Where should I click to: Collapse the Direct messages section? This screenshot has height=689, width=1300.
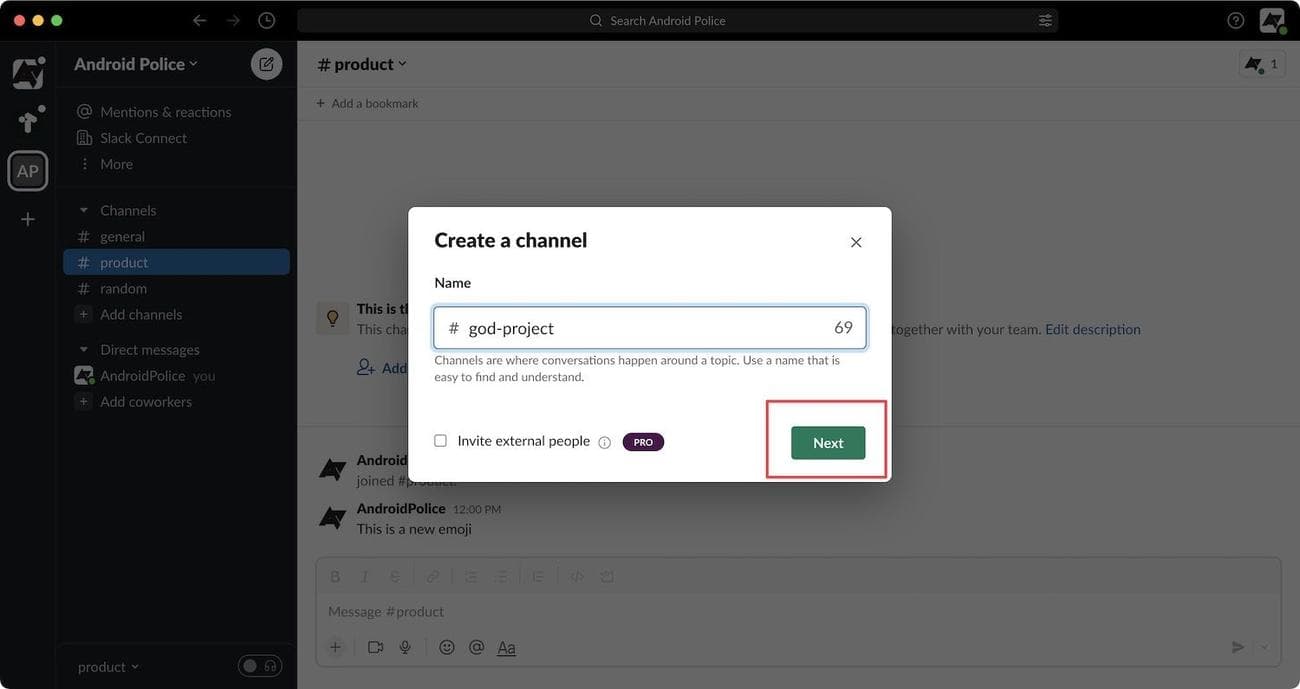[84, 350]
